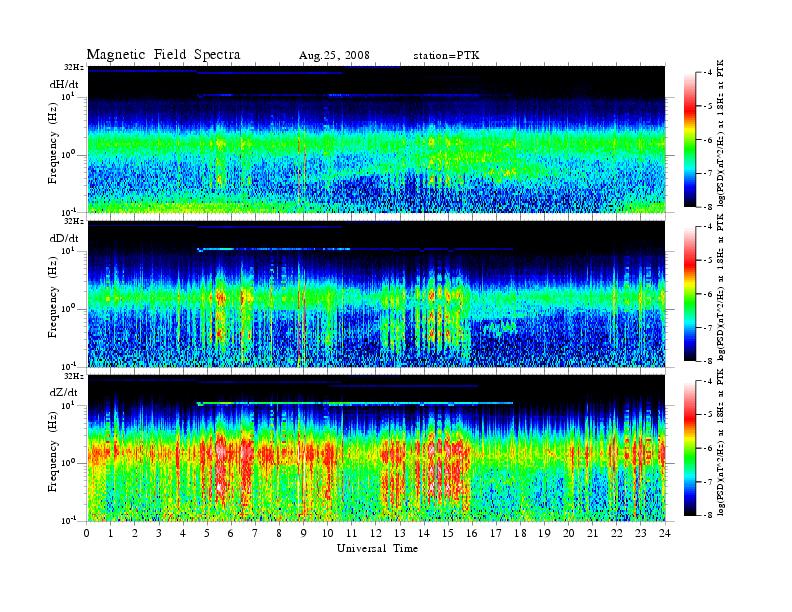This screenshot has height=612, width=792.
Task: Click the time axis tick label 5
Action: tap(207, 533)
